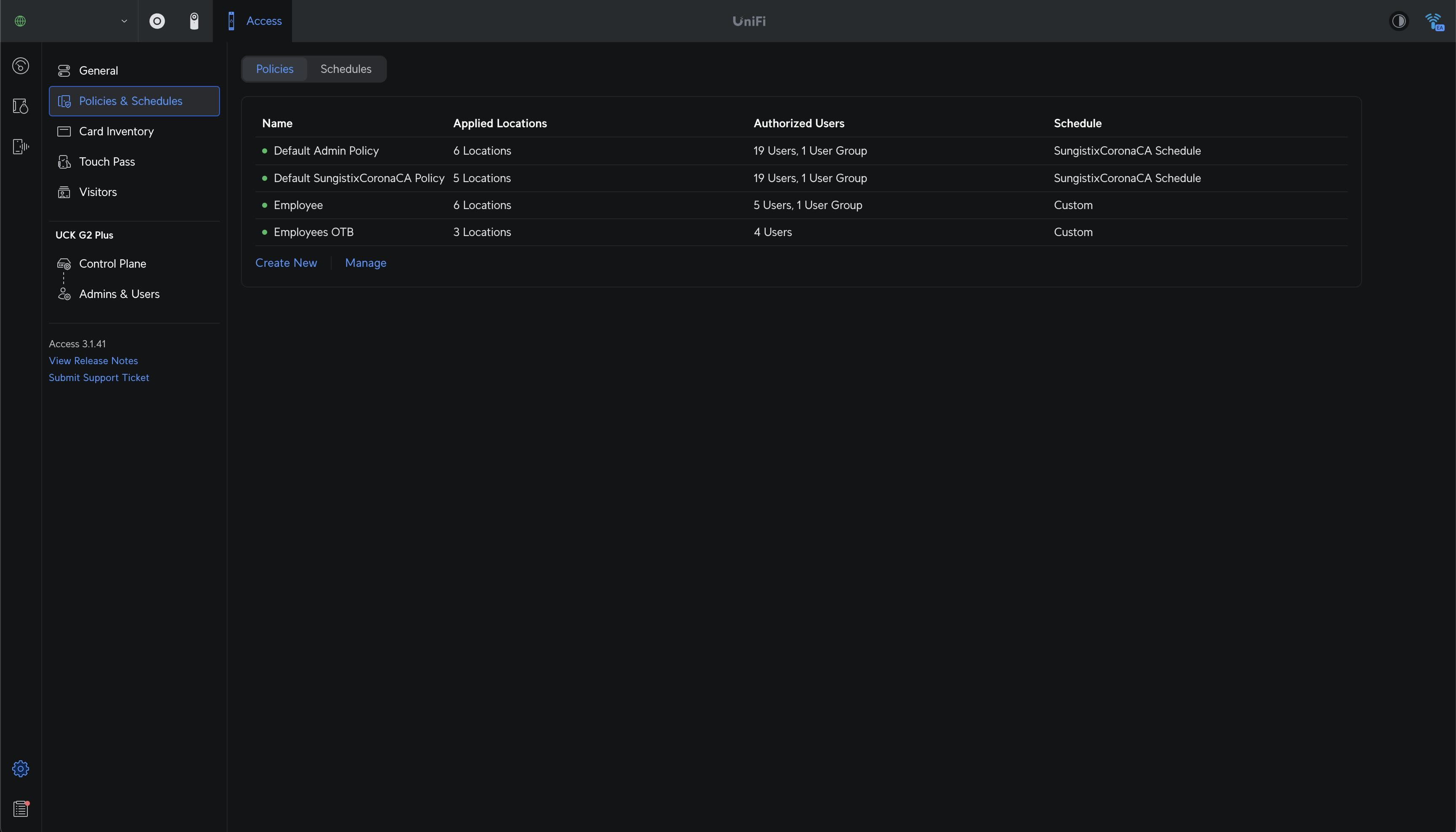The image size is (1456, 832).
Task: Open Card Inventory settings
Action: click(134, 132)
